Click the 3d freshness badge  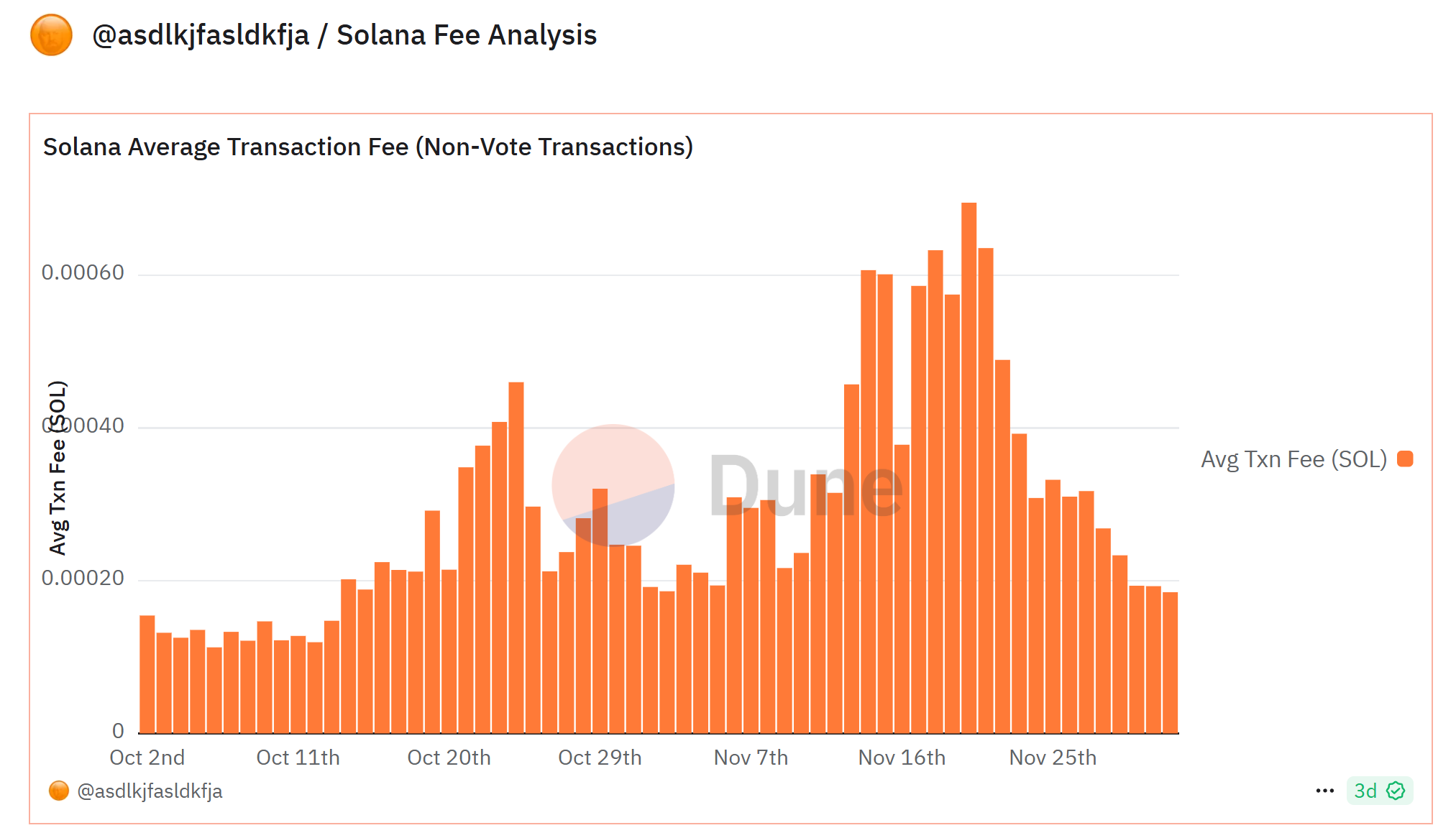pyautogui.click(x=1365, y=791)
